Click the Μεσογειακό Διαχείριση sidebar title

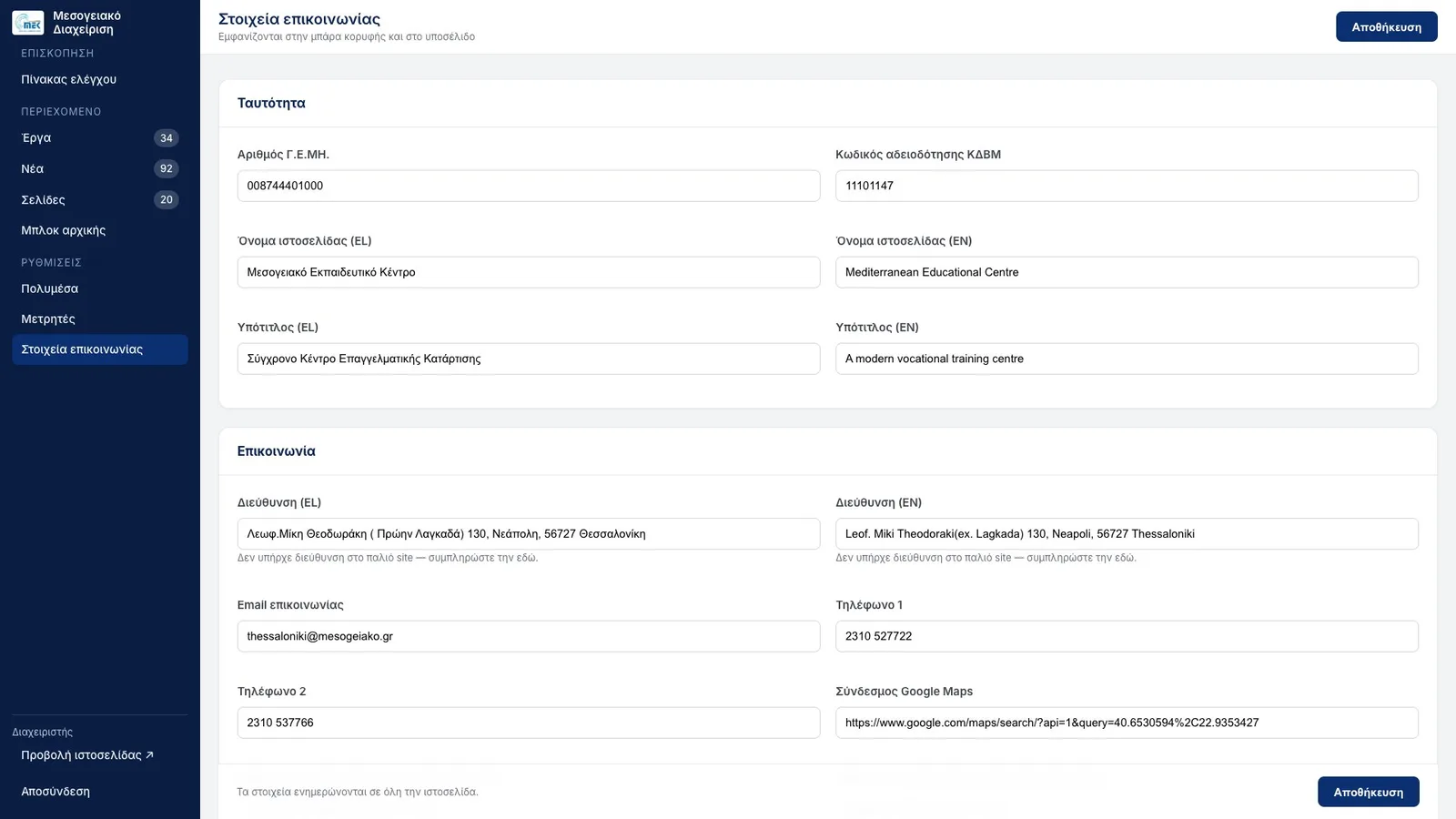coord(86,23)
